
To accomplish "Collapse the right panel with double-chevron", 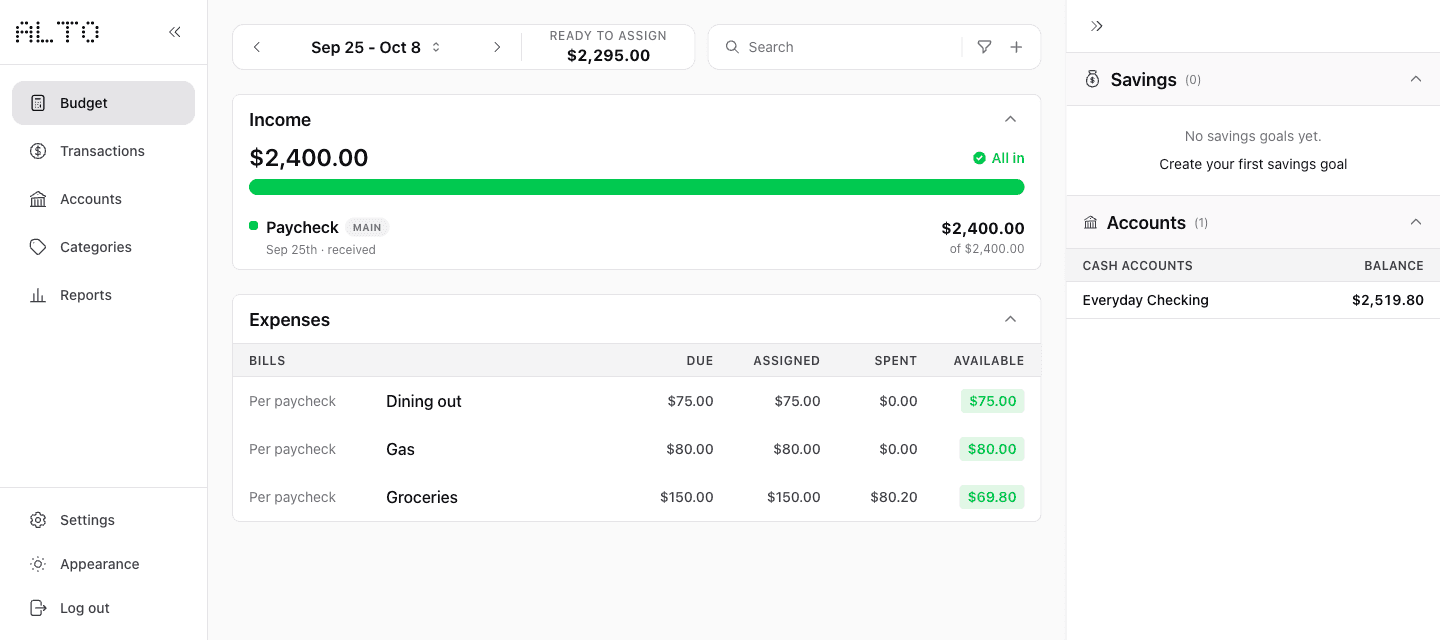I will [x=1097, y=26].
